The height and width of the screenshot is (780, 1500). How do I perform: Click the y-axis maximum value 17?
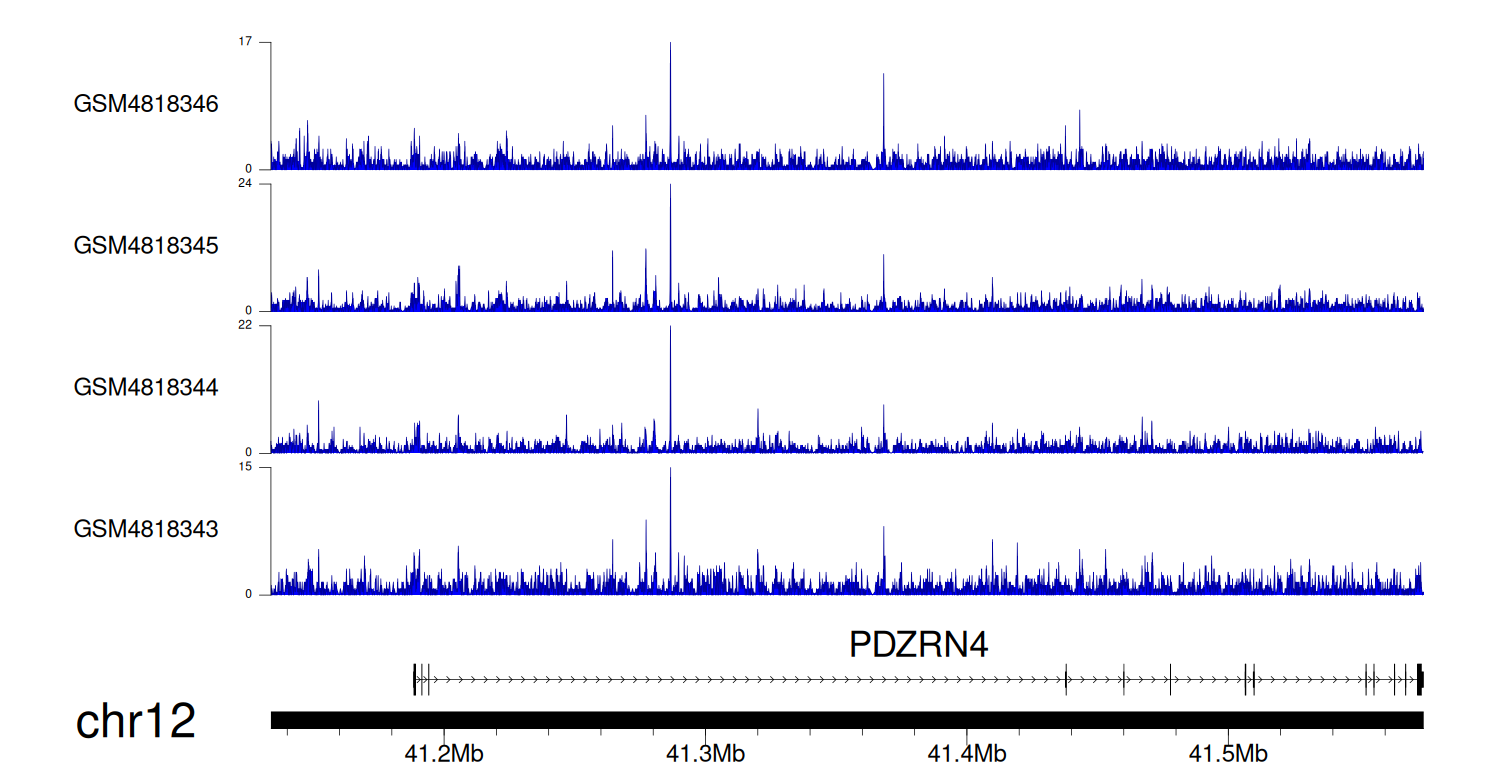(246, 42)
